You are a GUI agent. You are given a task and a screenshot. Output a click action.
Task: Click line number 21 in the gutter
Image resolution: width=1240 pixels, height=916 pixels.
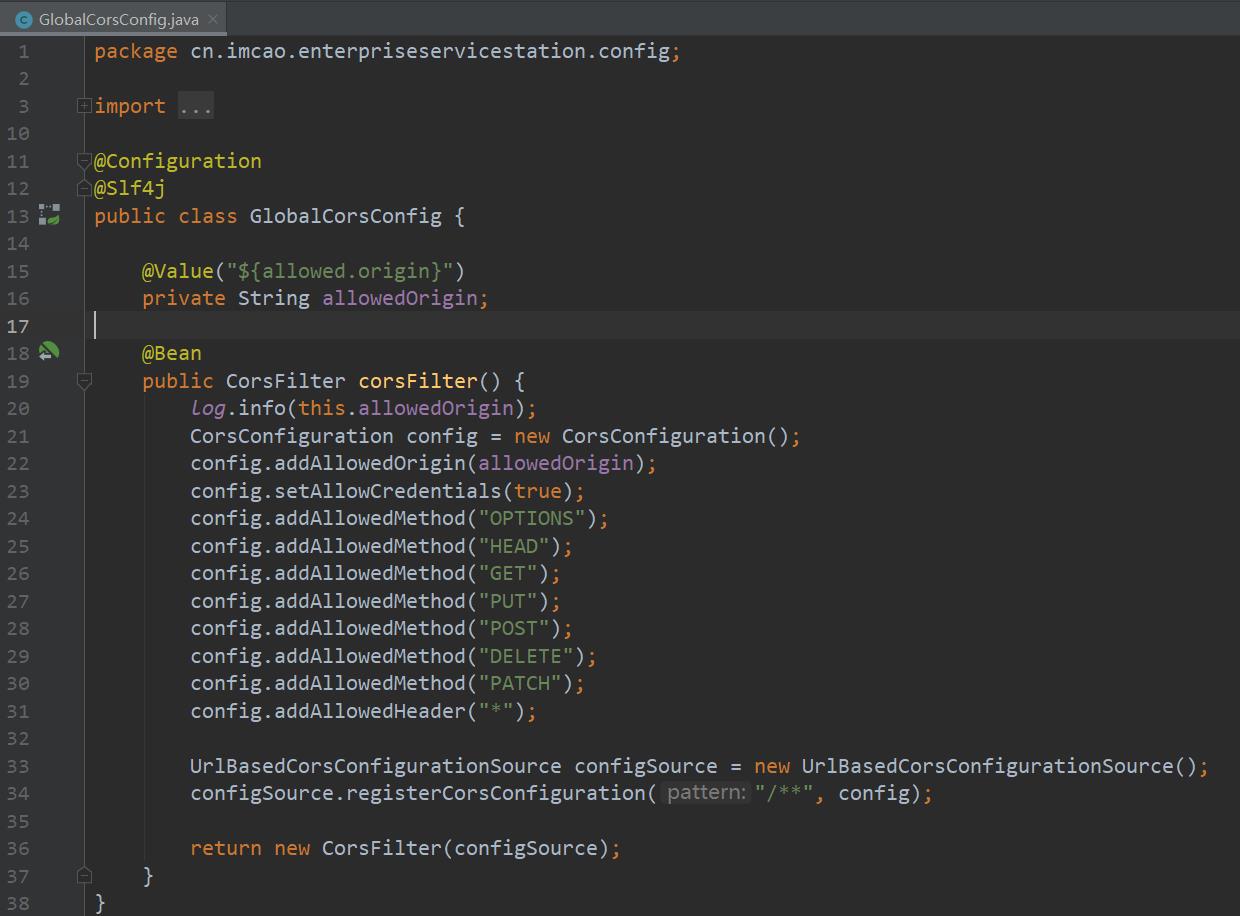click(19, 436)
